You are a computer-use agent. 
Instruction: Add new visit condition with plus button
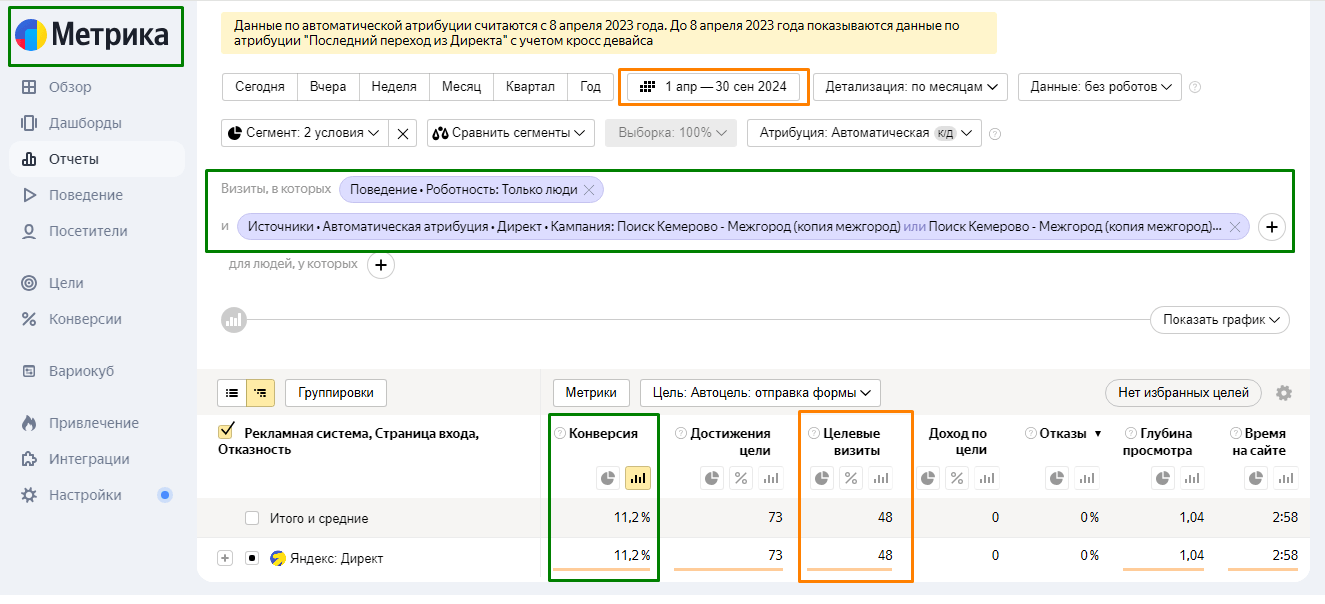point(1272,227)
